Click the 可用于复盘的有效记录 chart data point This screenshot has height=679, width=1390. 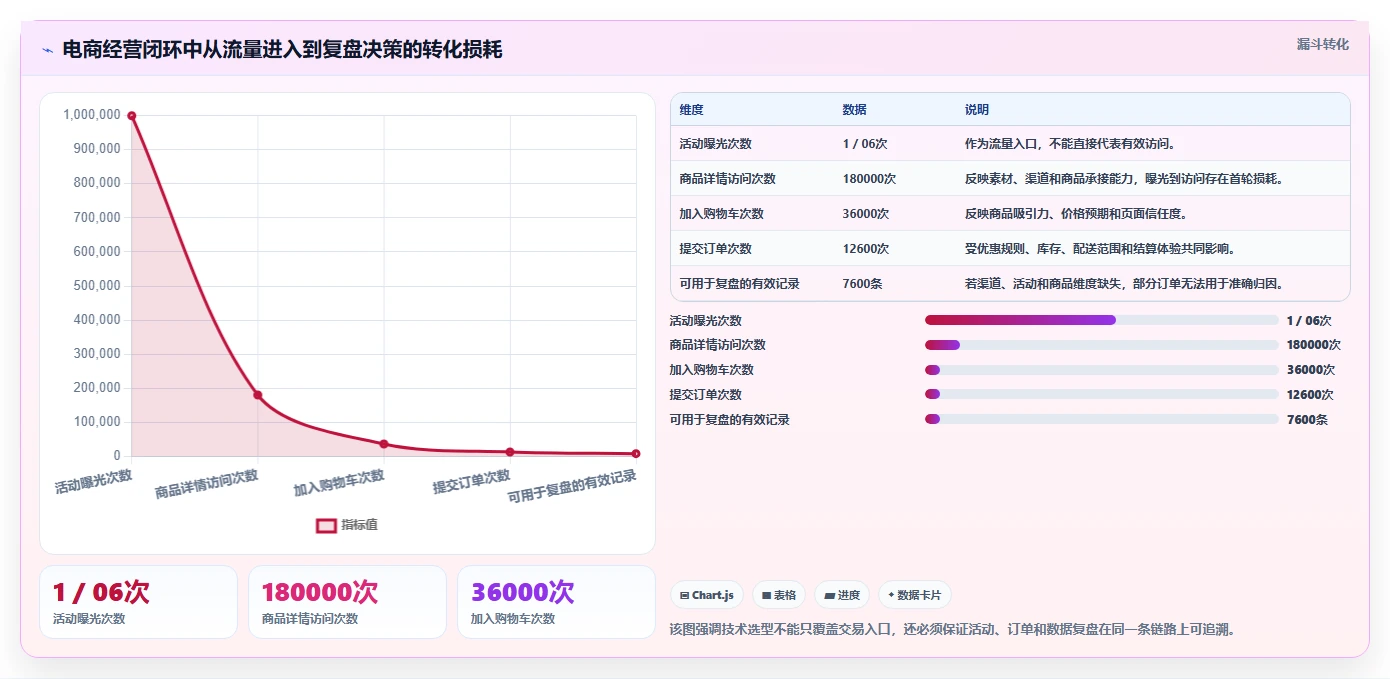[636, 454]
